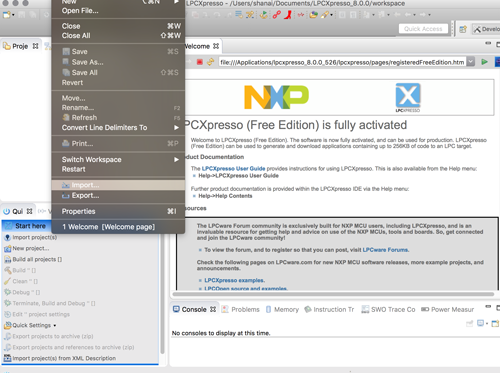Pick 1 Welcome [Welcome page] menu entry
The height and width of the screenshot is (373, 500).
tap(118, 227)
